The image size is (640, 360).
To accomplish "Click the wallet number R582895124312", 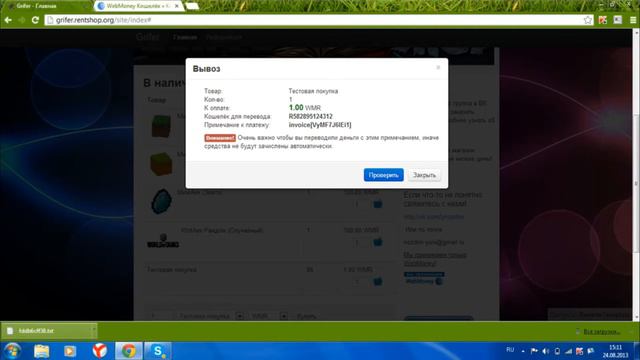I will [x=310, y=116].
